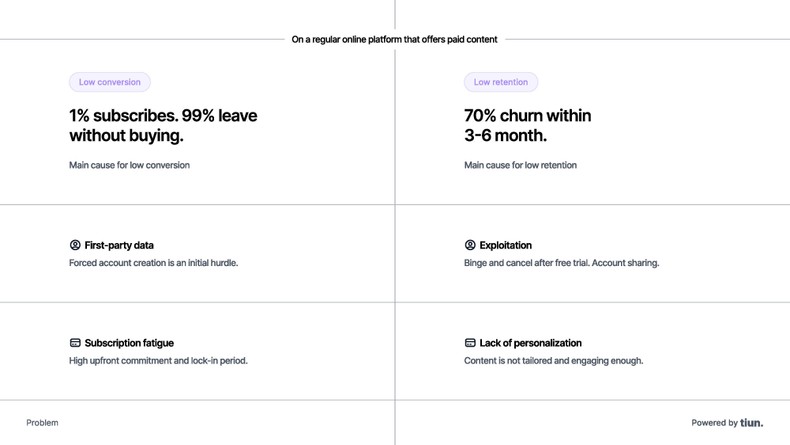Image resolution: width=790 pixels, height=445 pixels.
Task: Click the slide title about paid content
Action: pos(394,40)
